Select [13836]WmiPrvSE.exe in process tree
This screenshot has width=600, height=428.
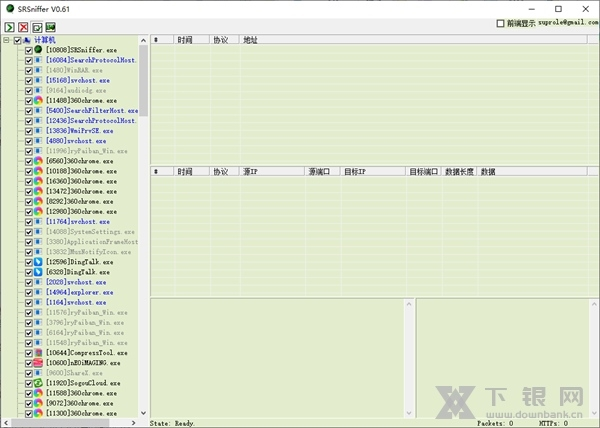click(x=80, y=130)
